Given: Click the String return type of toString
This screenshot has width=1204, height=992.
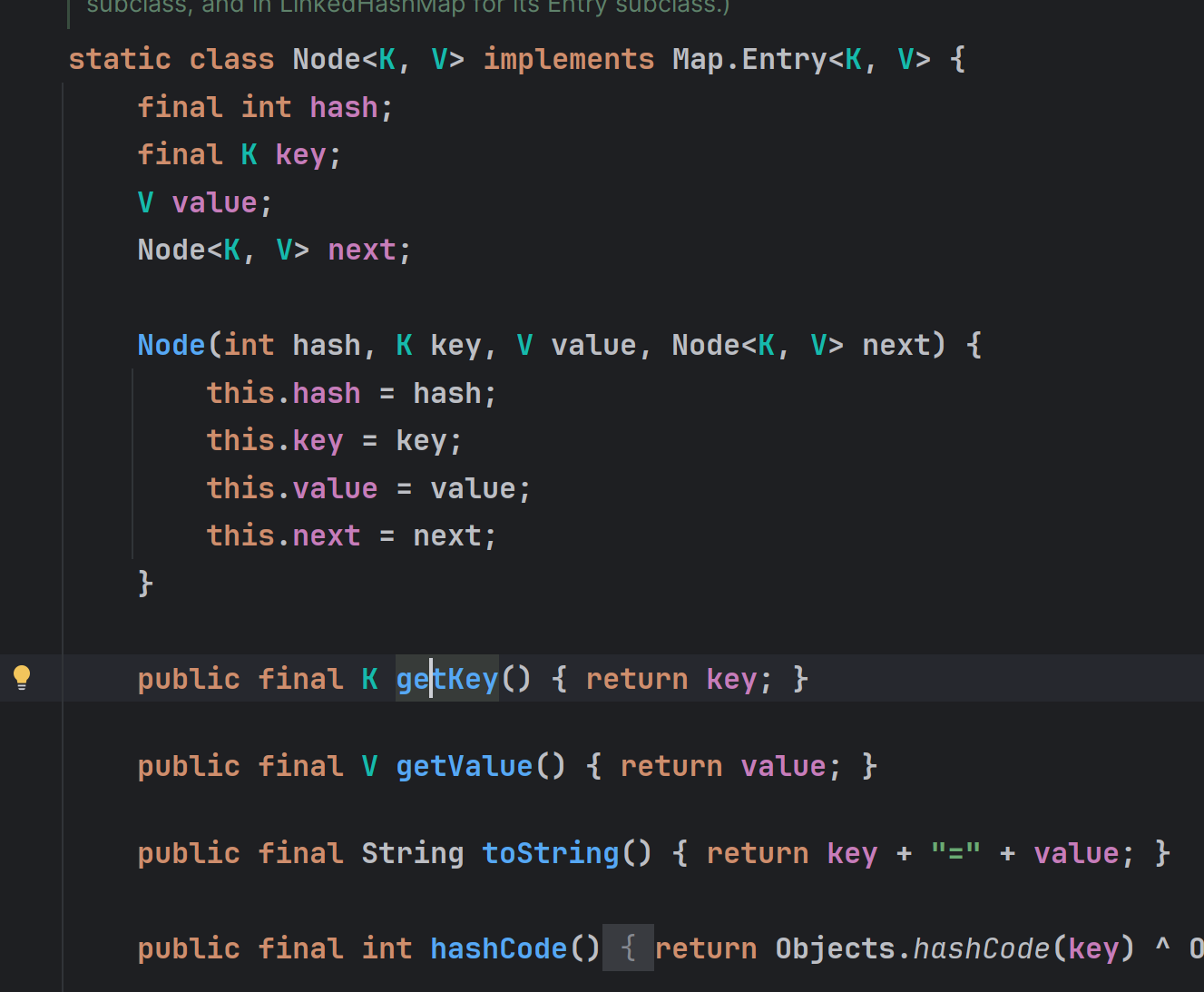Looking at the screenshot, I should click(x=413, y=853).
